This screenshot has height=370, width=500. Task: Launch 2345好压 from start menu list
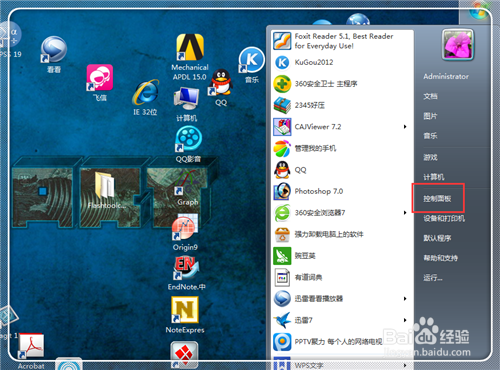pyautogui.click(x=342, y=105)
